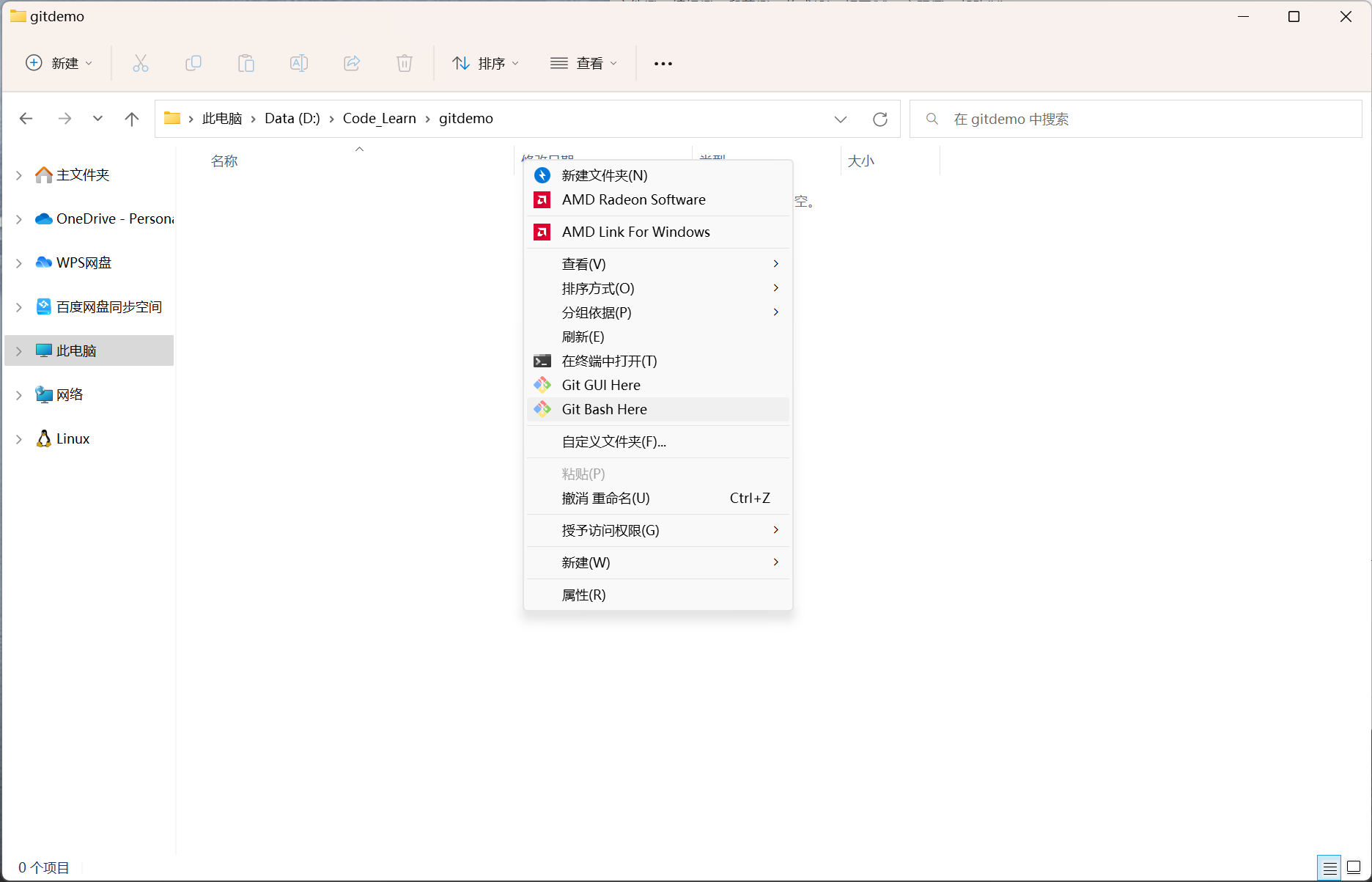Click the terminal icon in context menu
The height and width of the screenshot is (882, 1372).
click(x=542, y=361)
